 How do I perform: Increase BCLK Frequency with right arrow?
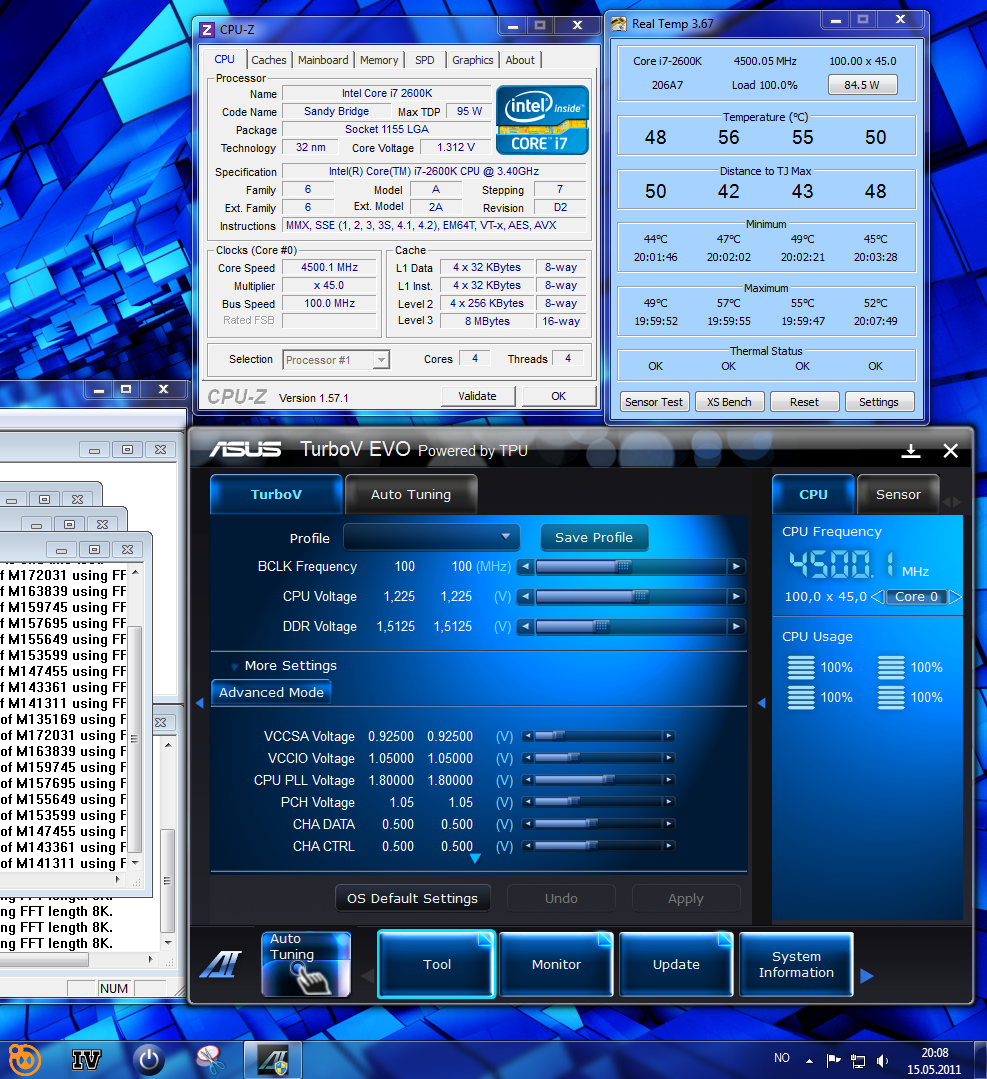[x=736, y=566]
